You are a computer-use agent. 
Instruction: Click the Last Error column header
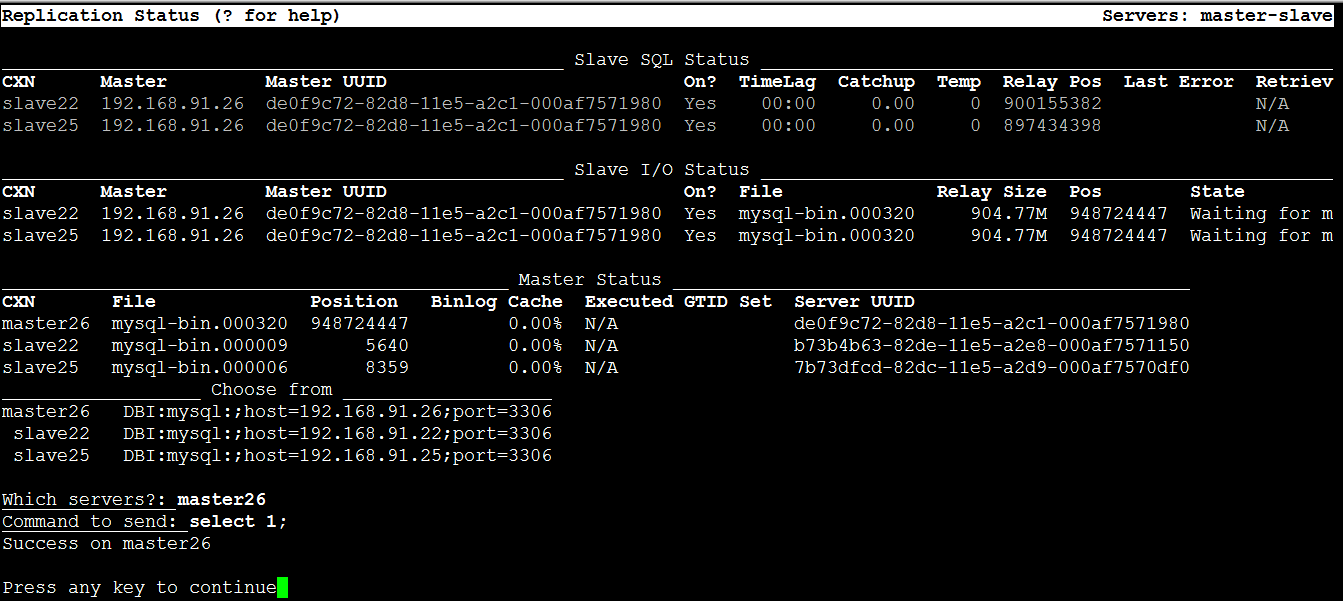(1178, 82)
